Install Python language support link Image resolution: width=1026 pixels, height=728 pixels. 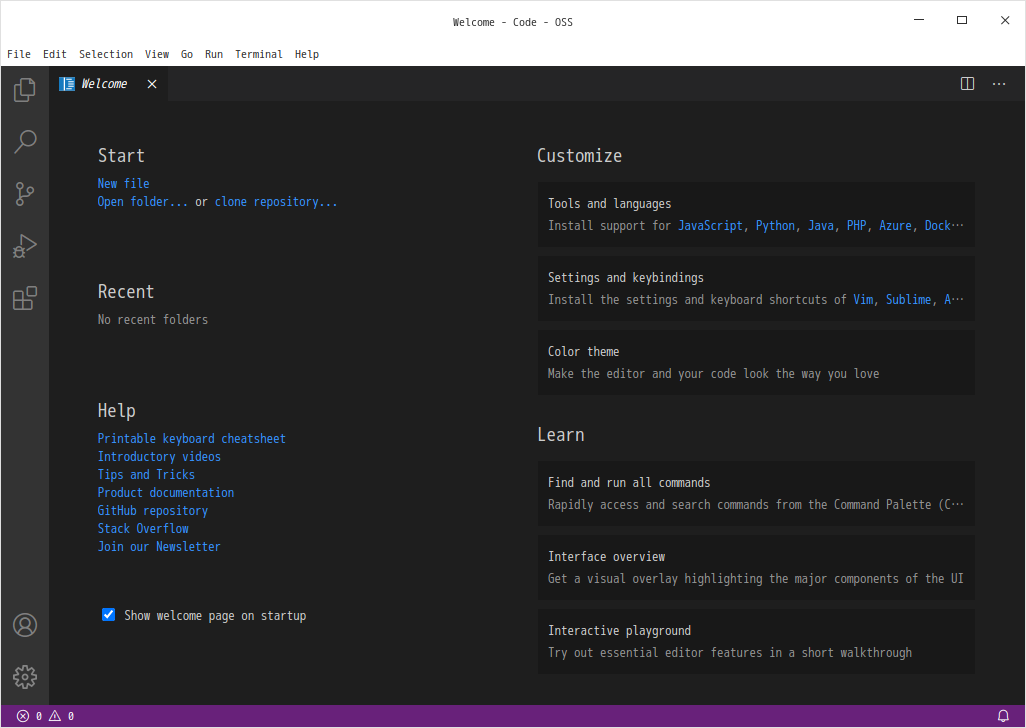(775, 226)
